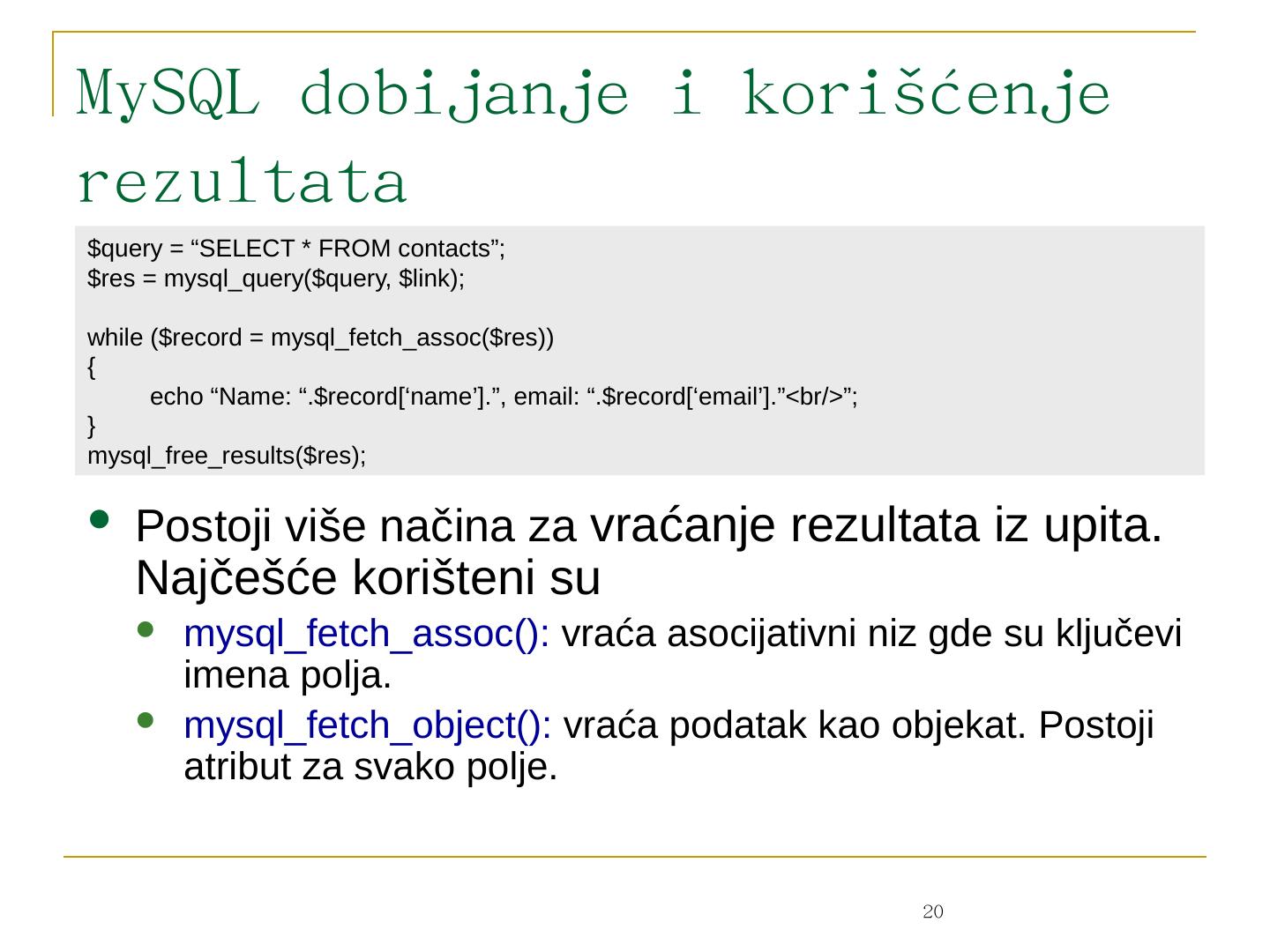This screenshot has height=952, width=1270.
Task: Click the slide number "20"
Action: click(x=933, y=911)
